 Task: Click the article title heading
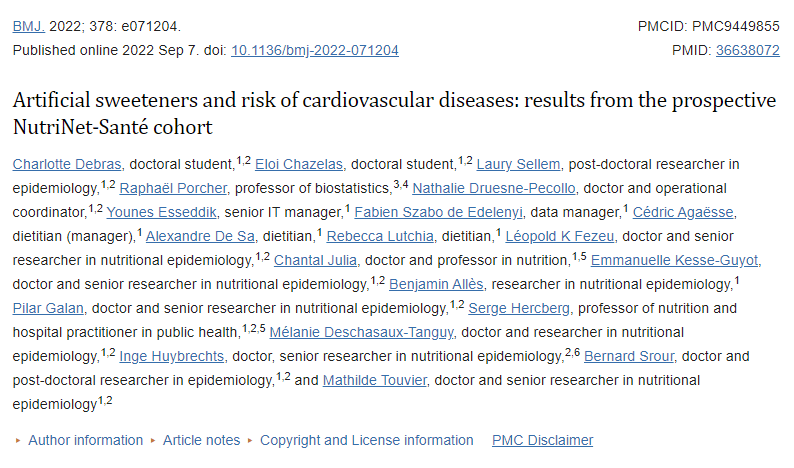[x=394, y=114]
